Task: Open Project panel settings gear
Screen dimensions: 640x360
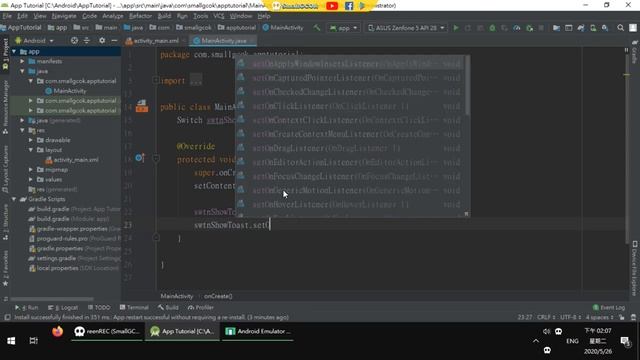Action: [x=102, y=40]
